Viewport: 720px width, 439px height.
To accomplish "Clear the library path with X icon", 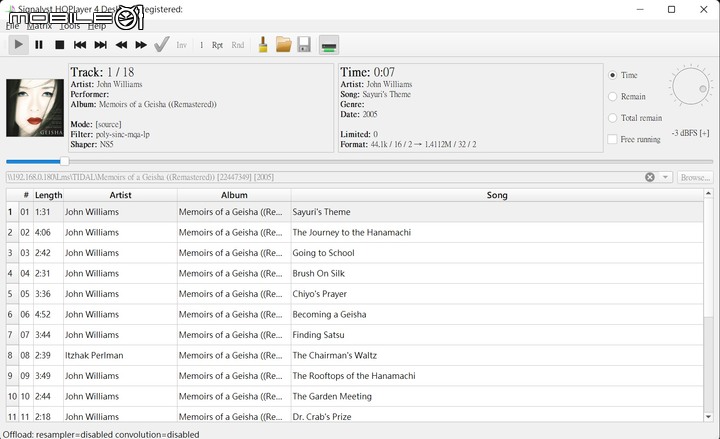I will tap(650, 177).
